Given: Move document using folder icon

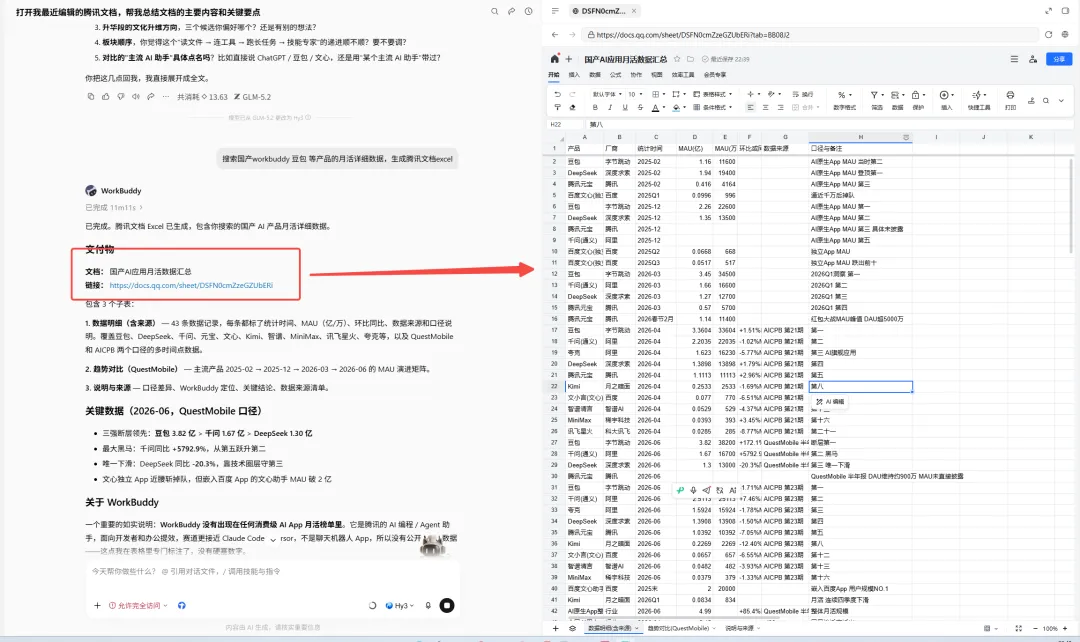Looking at the screenshot, I should [690, 59].
